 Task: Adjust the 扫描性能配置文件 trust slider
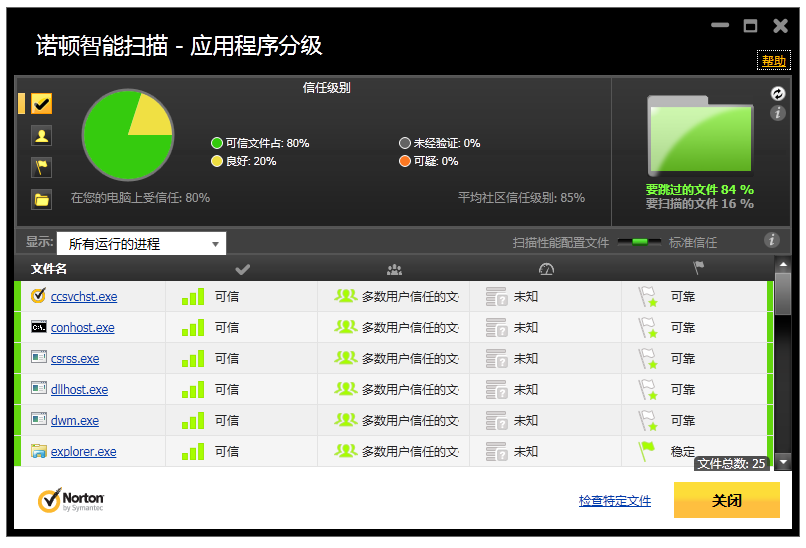coord(639,242)
